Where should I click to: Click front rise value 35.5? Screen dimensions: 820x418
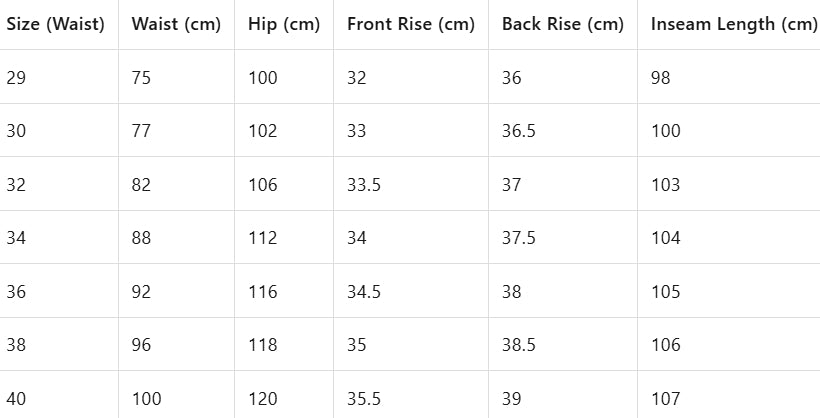click(364, 399)
